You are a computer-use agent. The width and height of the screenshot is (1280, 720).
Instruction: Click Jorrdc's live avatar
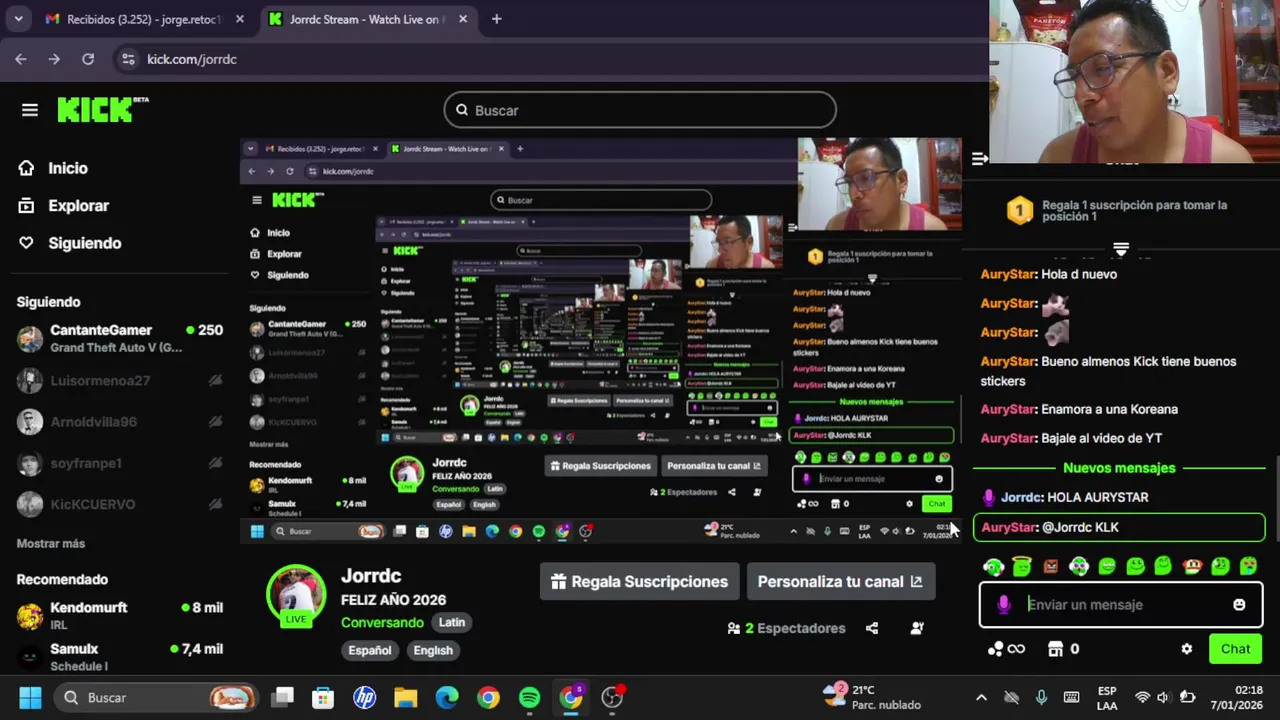[x=296, y=596]
